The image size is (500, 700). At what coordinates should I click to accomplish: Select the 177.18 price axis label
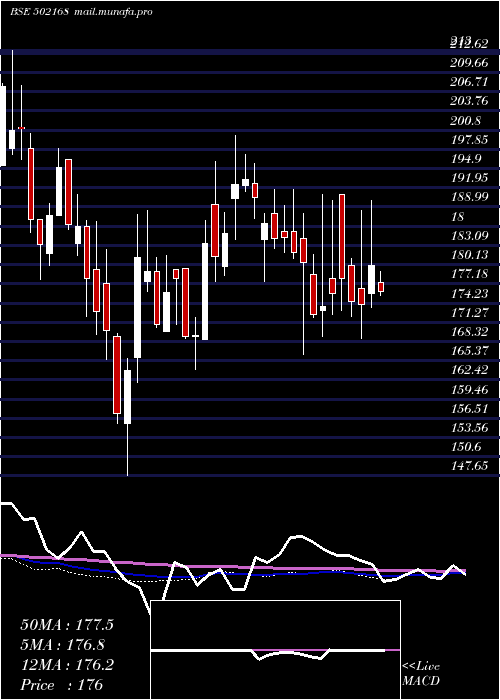469,274
